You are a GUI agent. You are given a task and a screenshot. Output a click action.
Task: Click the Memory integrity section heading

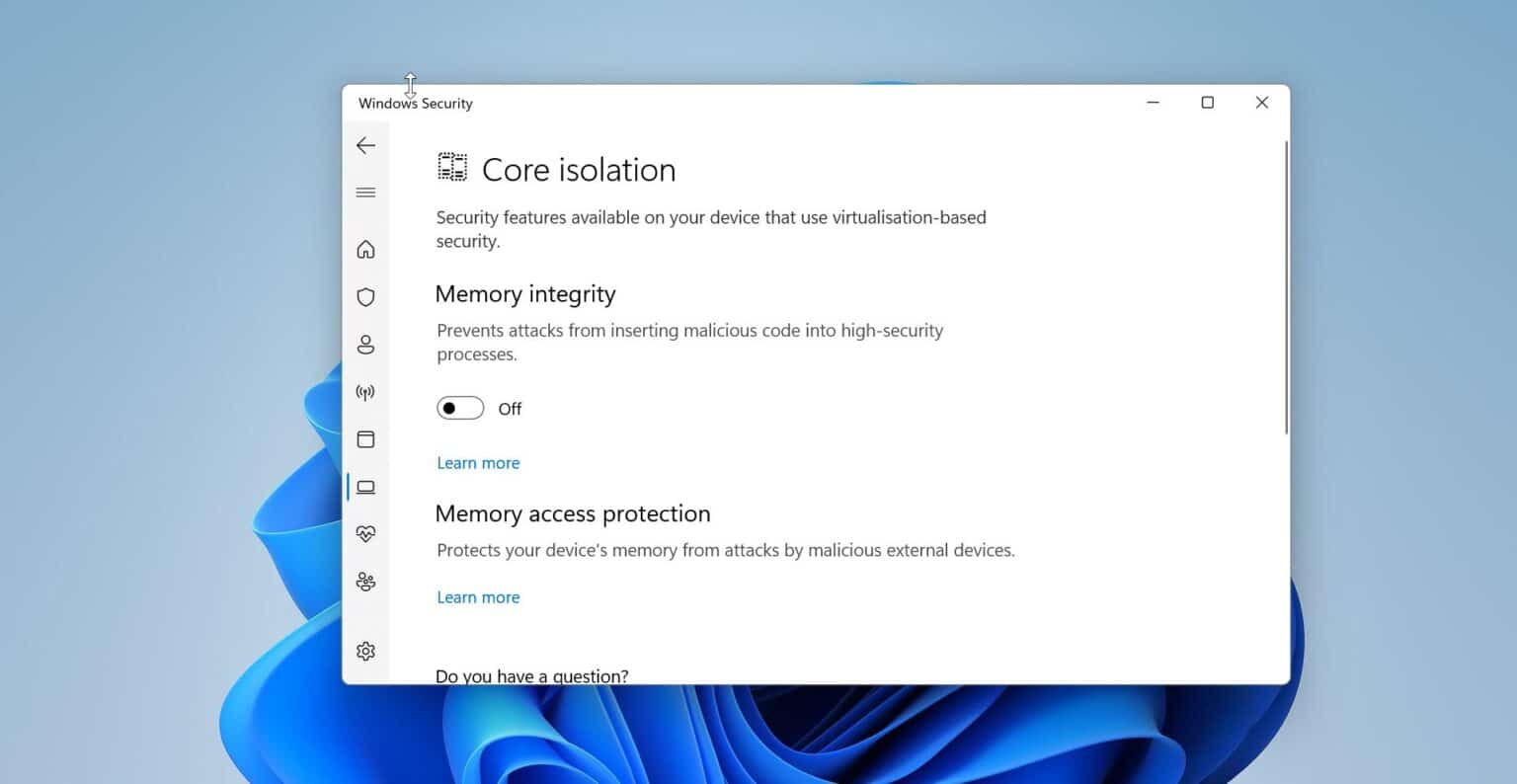point(525,294)
